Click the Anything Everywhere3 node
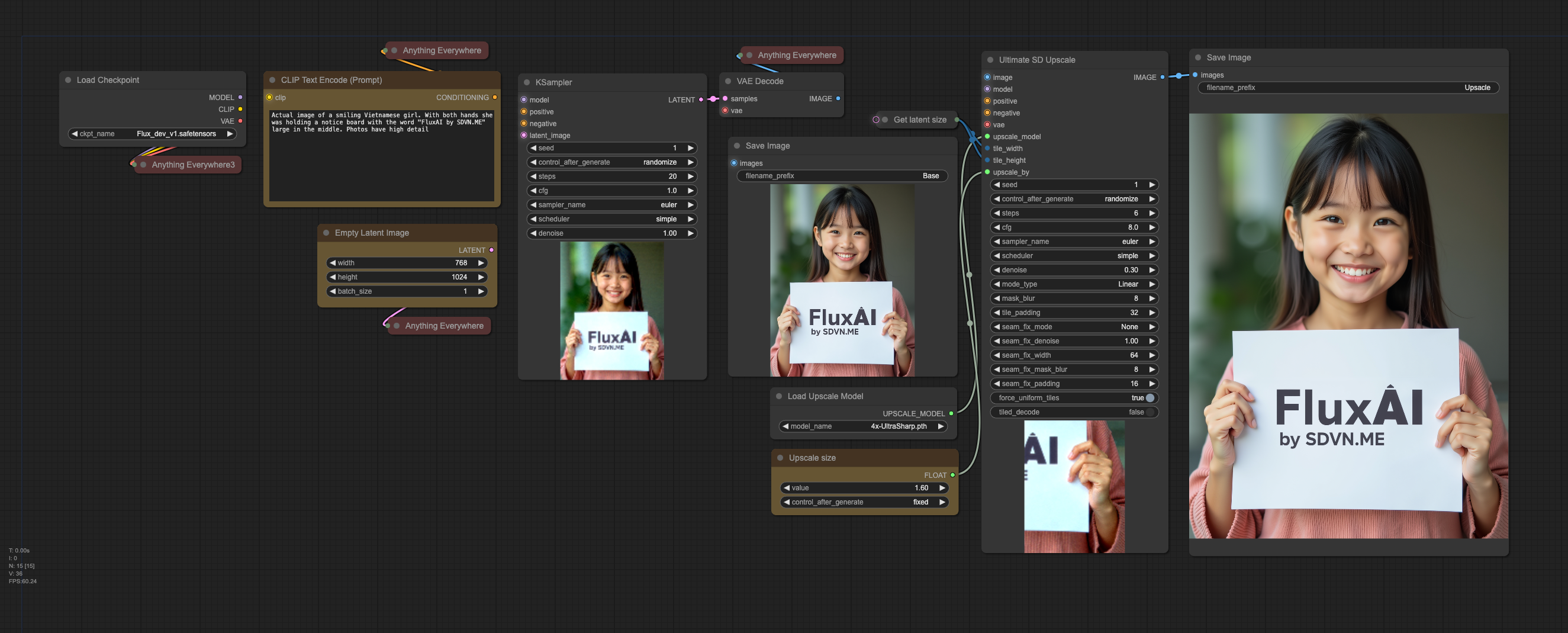 tap(192, 165)
